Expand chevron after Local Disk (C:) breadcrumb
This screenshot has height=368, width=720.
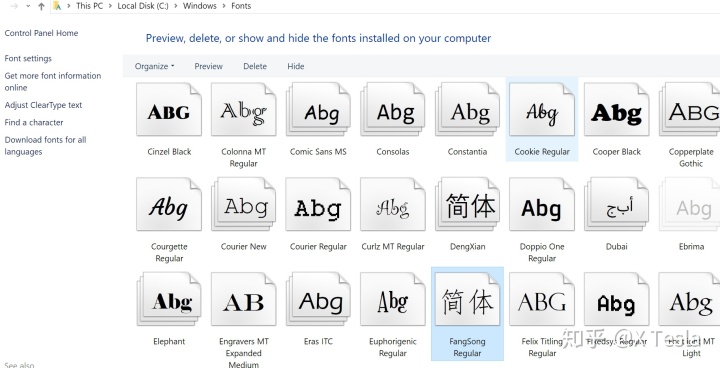pyautogui.click(x=176, y=6)
